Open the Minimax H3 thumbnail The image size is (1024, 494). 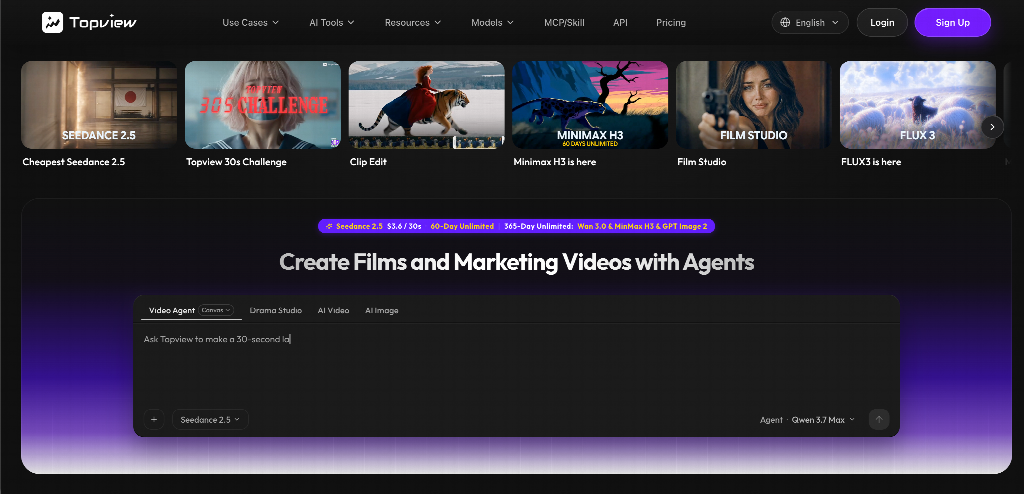[590, 105]
